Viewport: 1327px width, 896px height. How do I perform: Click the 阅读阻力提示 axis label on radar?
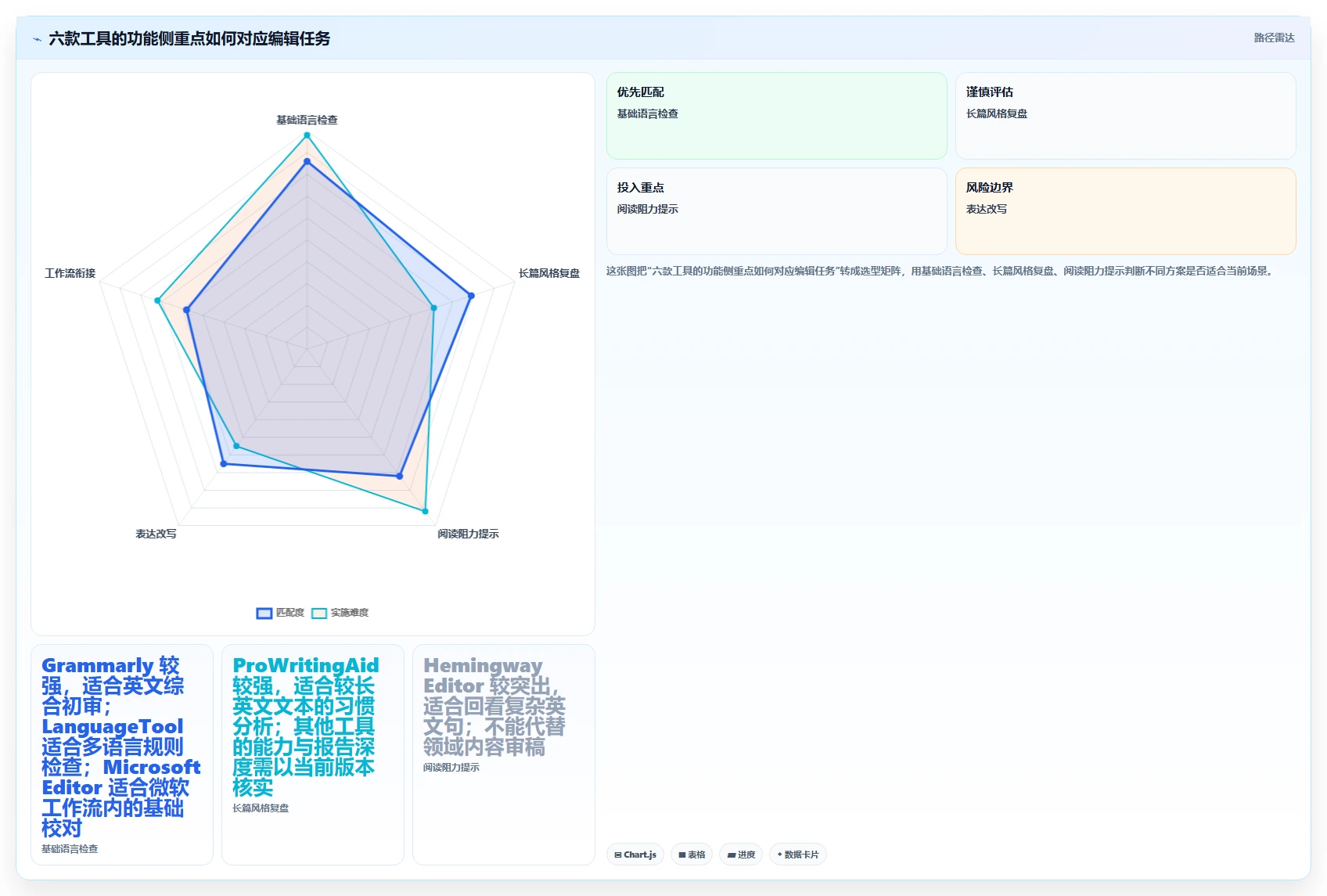(x=468, y=534)
